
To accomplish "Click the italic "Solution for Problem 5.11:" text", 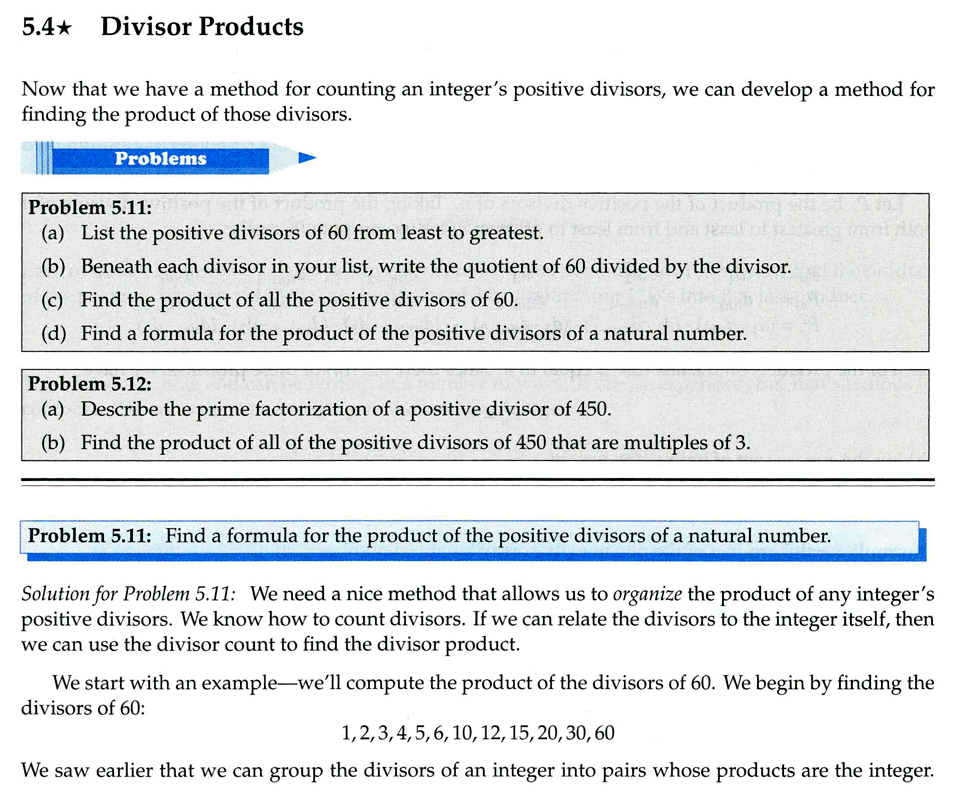I will tap(128, 594).
